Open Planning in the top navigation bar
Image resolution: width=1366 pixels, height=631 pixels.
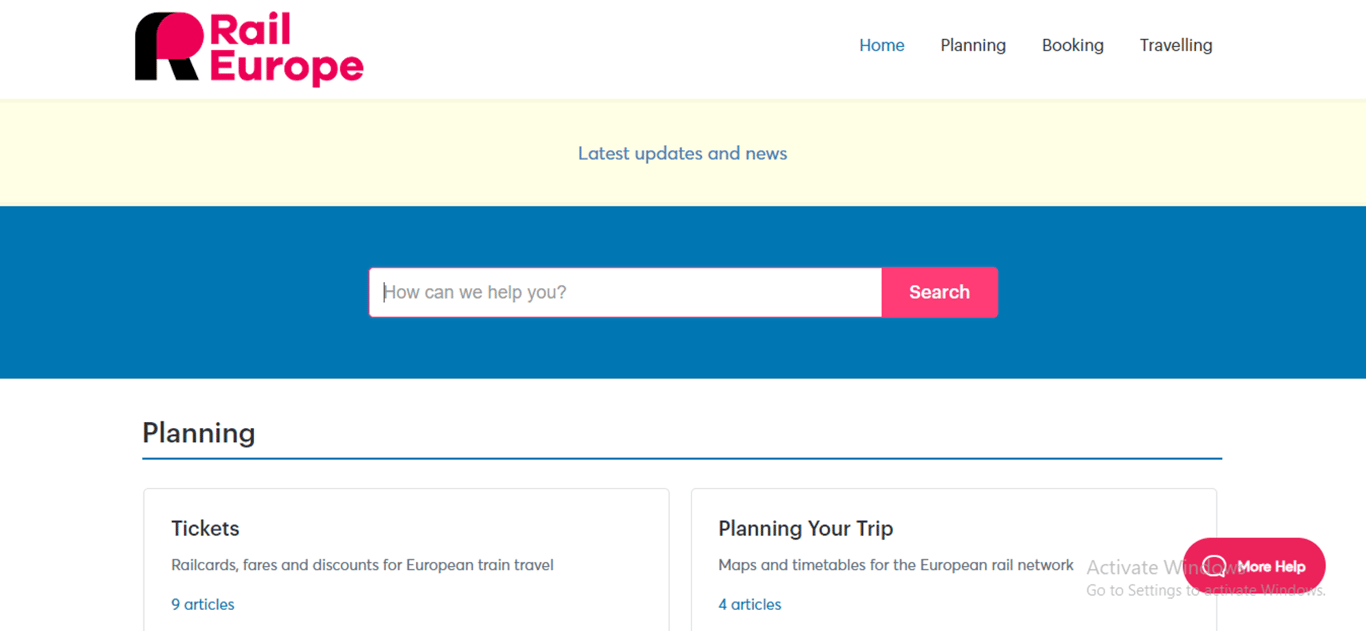[x=972, y=45]
